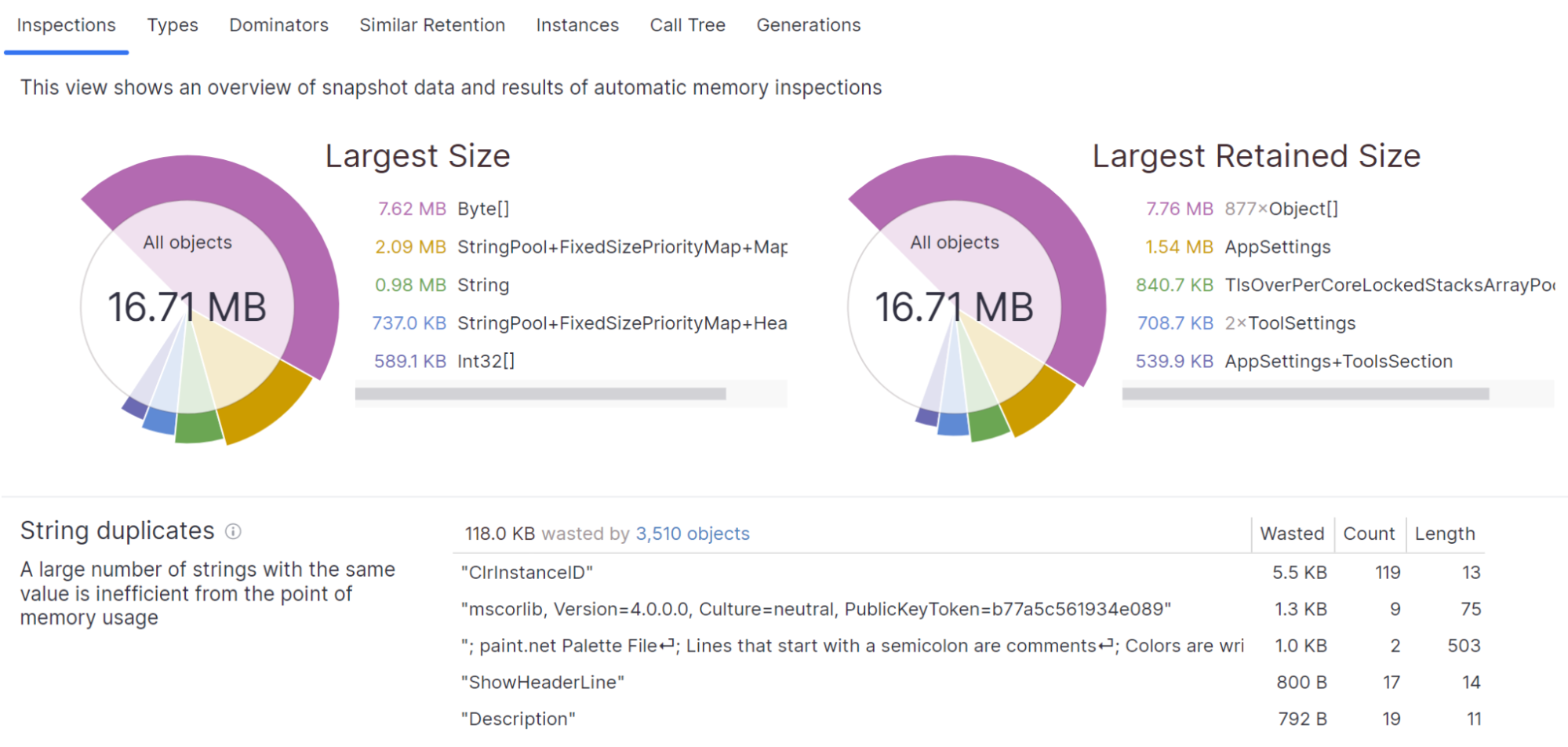This screenshot has width=1568, height=747.
Task: Sort string duplicates by Length column
Action: 1444,534
